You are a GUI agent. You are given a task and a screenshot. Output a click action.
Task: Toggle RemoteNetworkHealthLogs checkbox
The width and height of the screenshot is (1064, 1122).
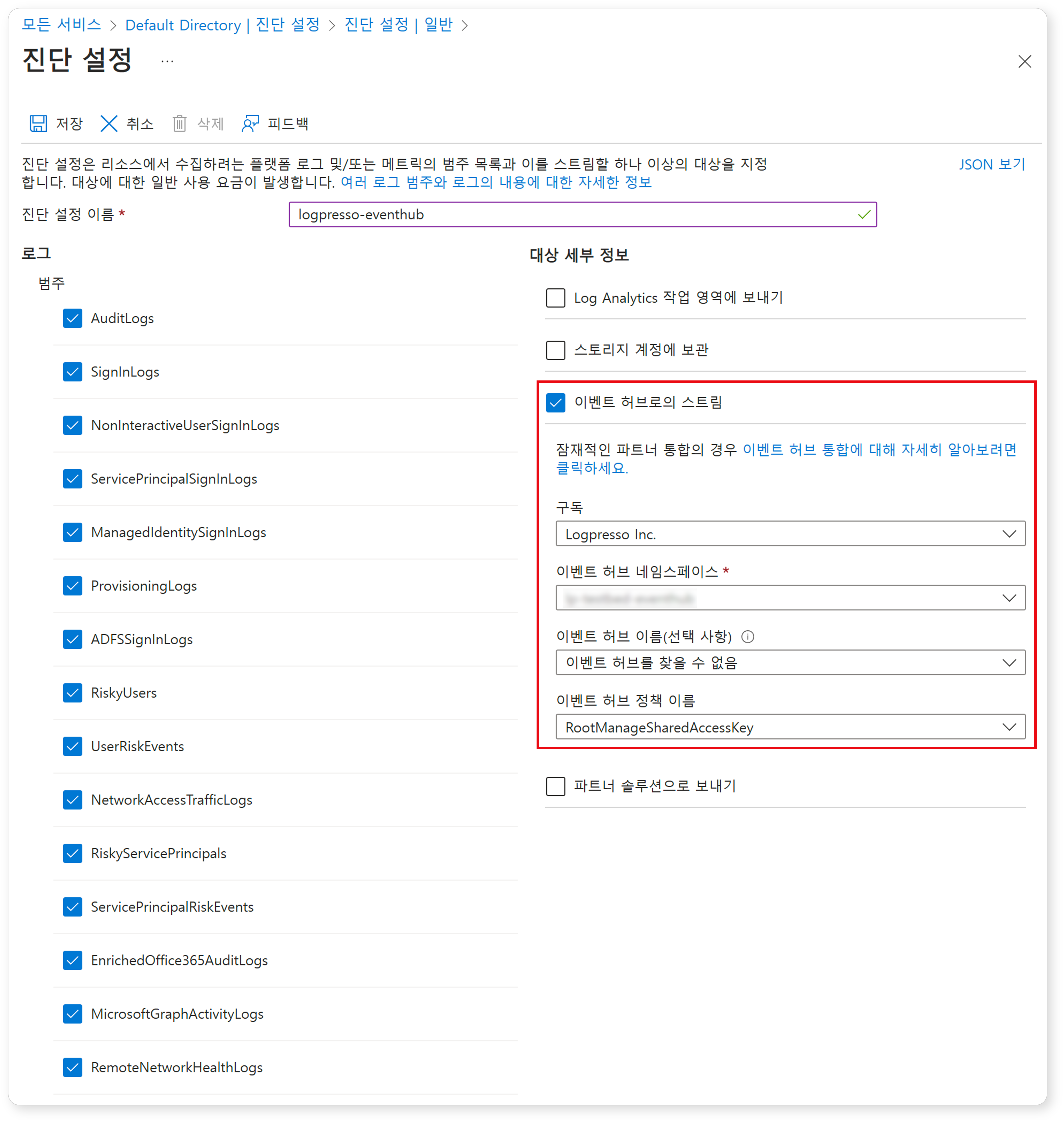point(73,1067)
